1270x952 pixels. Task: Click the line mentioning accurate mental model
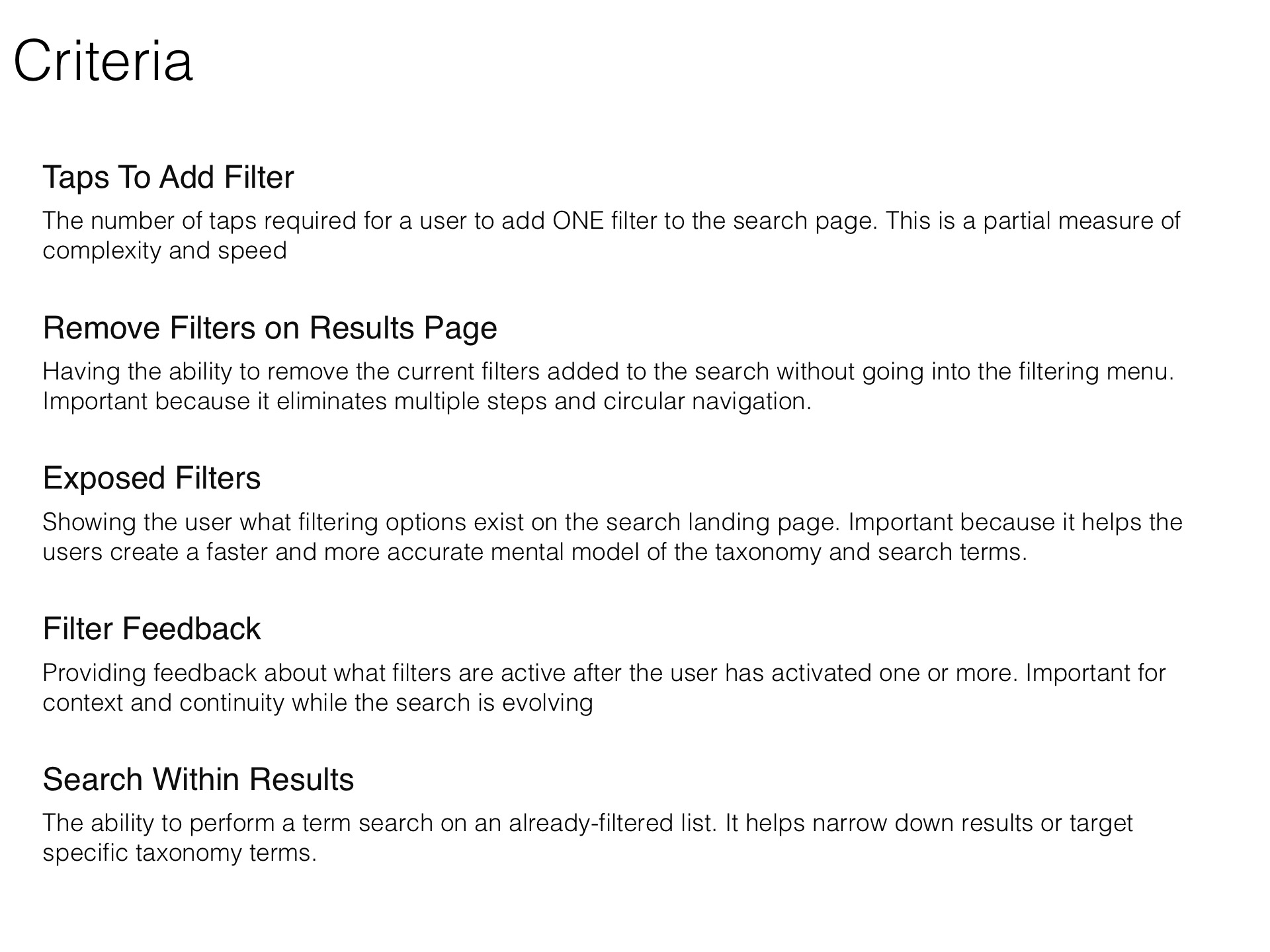tap(535, 552)
